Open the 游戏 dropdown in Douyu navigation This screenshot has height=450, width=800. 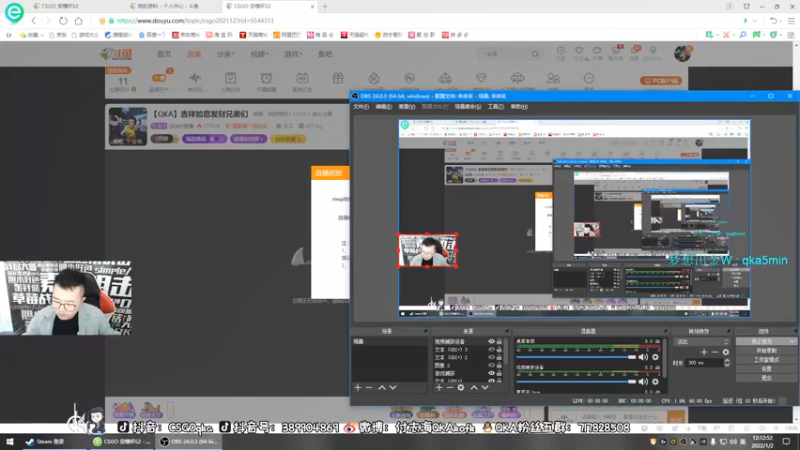[x=293, y=54]
